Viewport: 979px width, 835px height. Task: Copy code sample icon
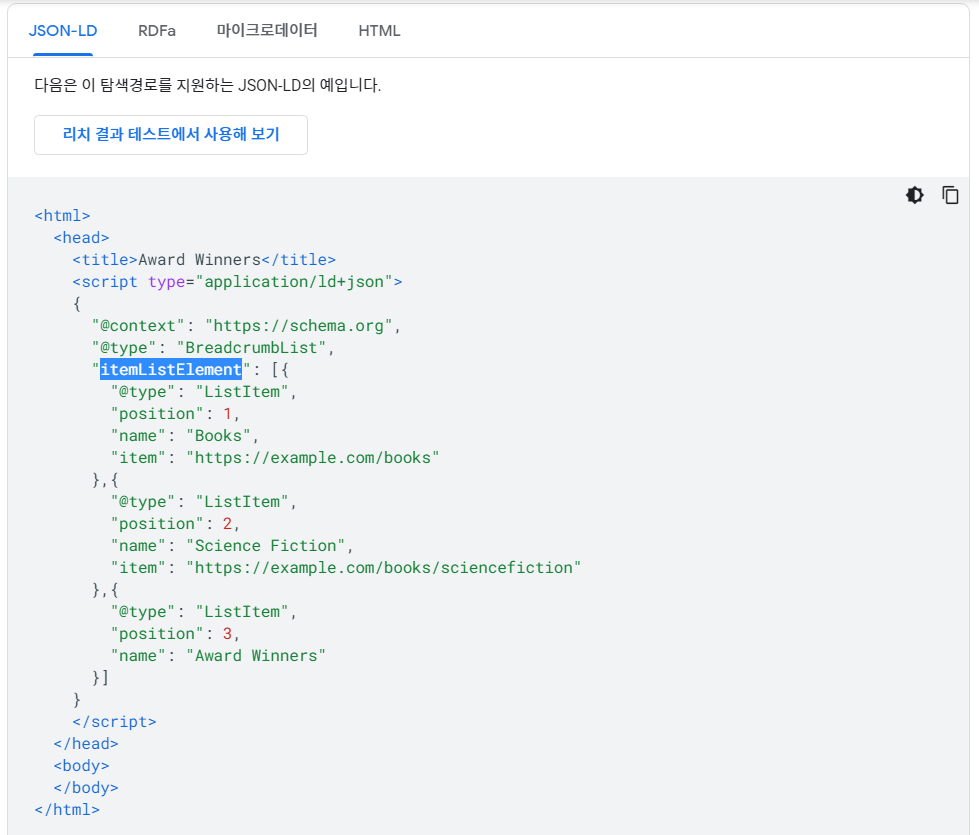click(x=950, y=195)
